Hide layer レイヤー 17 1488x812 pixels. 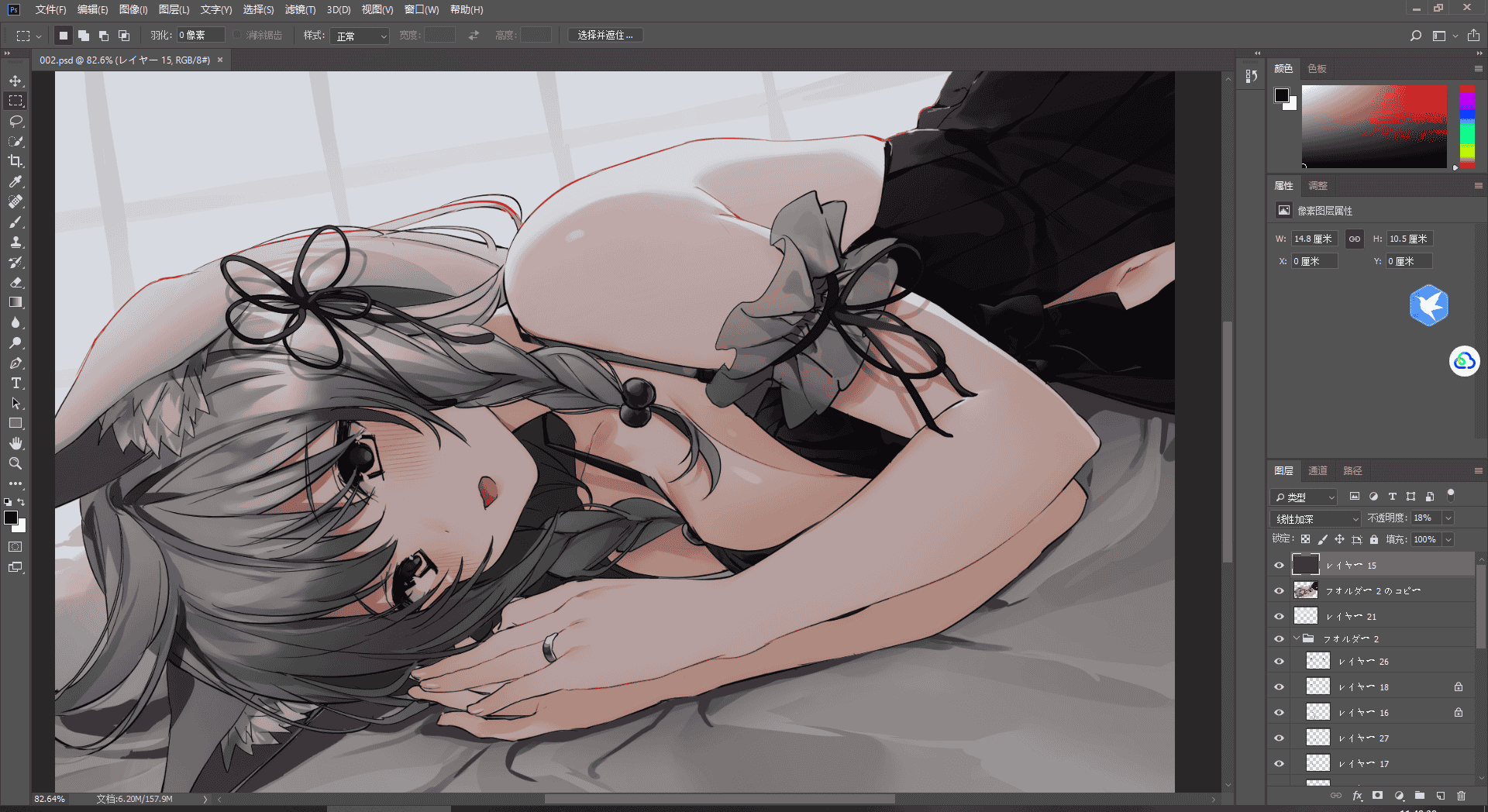(1280, 764)
